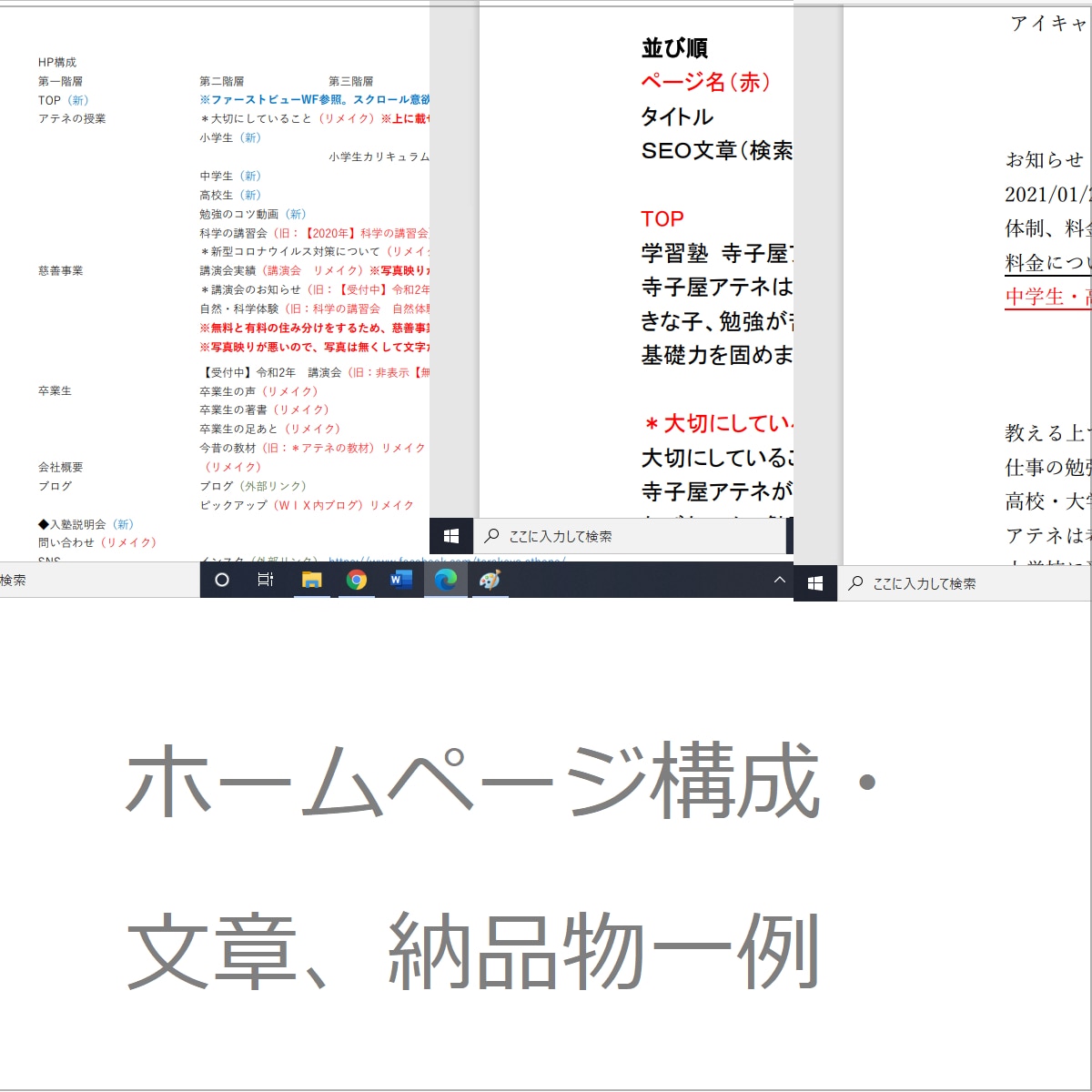Click the 卒業生の声(リメイク) row

[x=259, y=391]
